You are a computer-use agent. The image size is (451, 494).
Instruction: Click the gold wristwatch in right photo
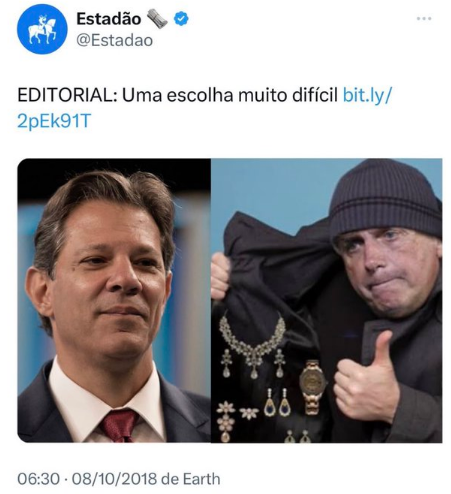pos(312,387)
